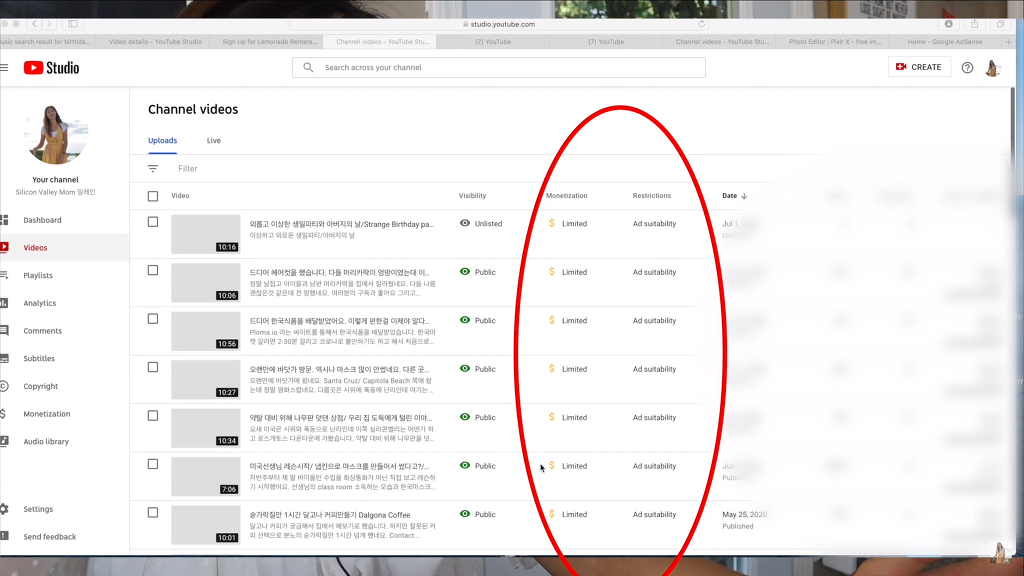The image size is (1024, 576).
Task: Open Public visibility dropdown for 10:27 video
Action: [x=477, y=369]
